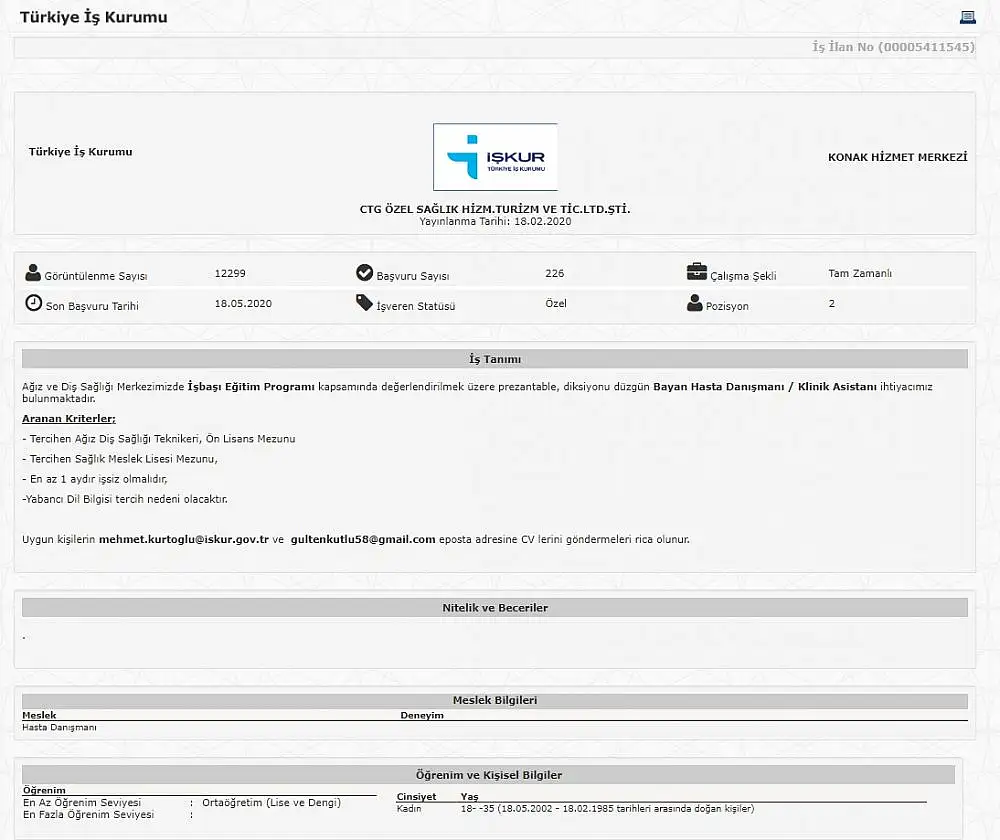Click the Özel employer status value
The height and width of the screenshot is (840, 1000).
(556, 304)
